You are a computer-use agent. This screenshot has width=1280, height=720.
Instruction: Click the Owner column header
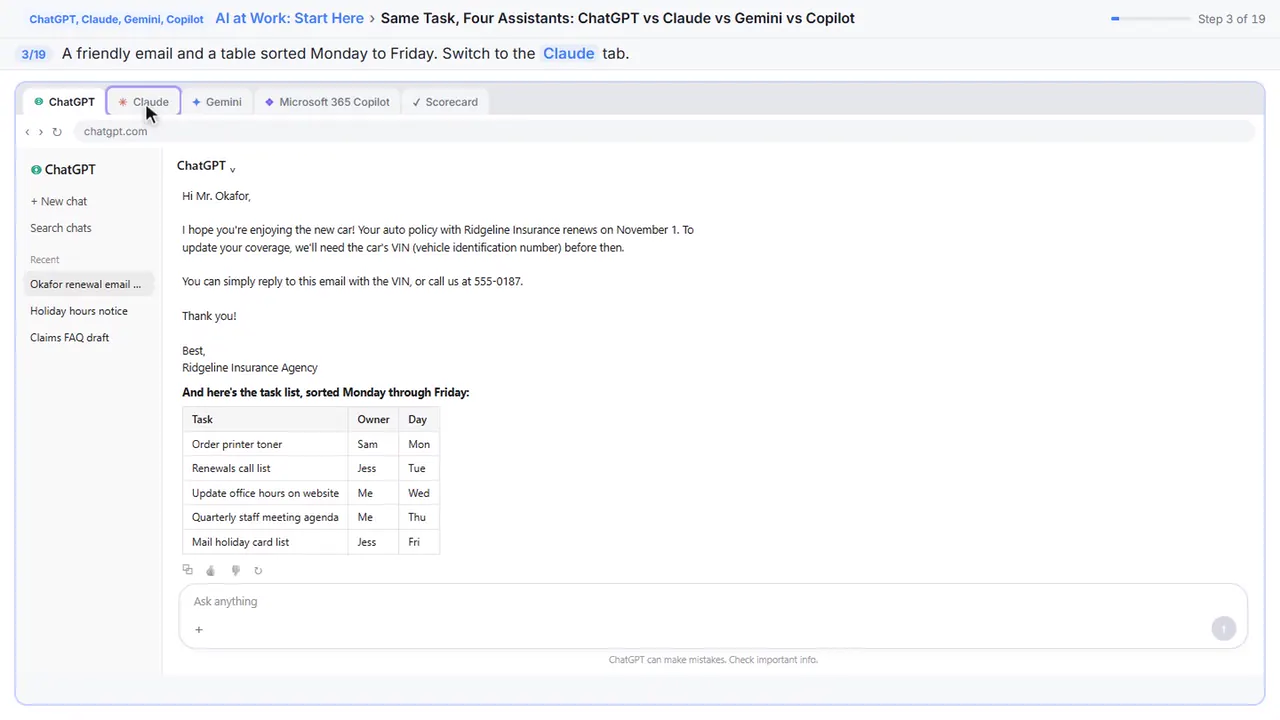(x=373, y=420)
